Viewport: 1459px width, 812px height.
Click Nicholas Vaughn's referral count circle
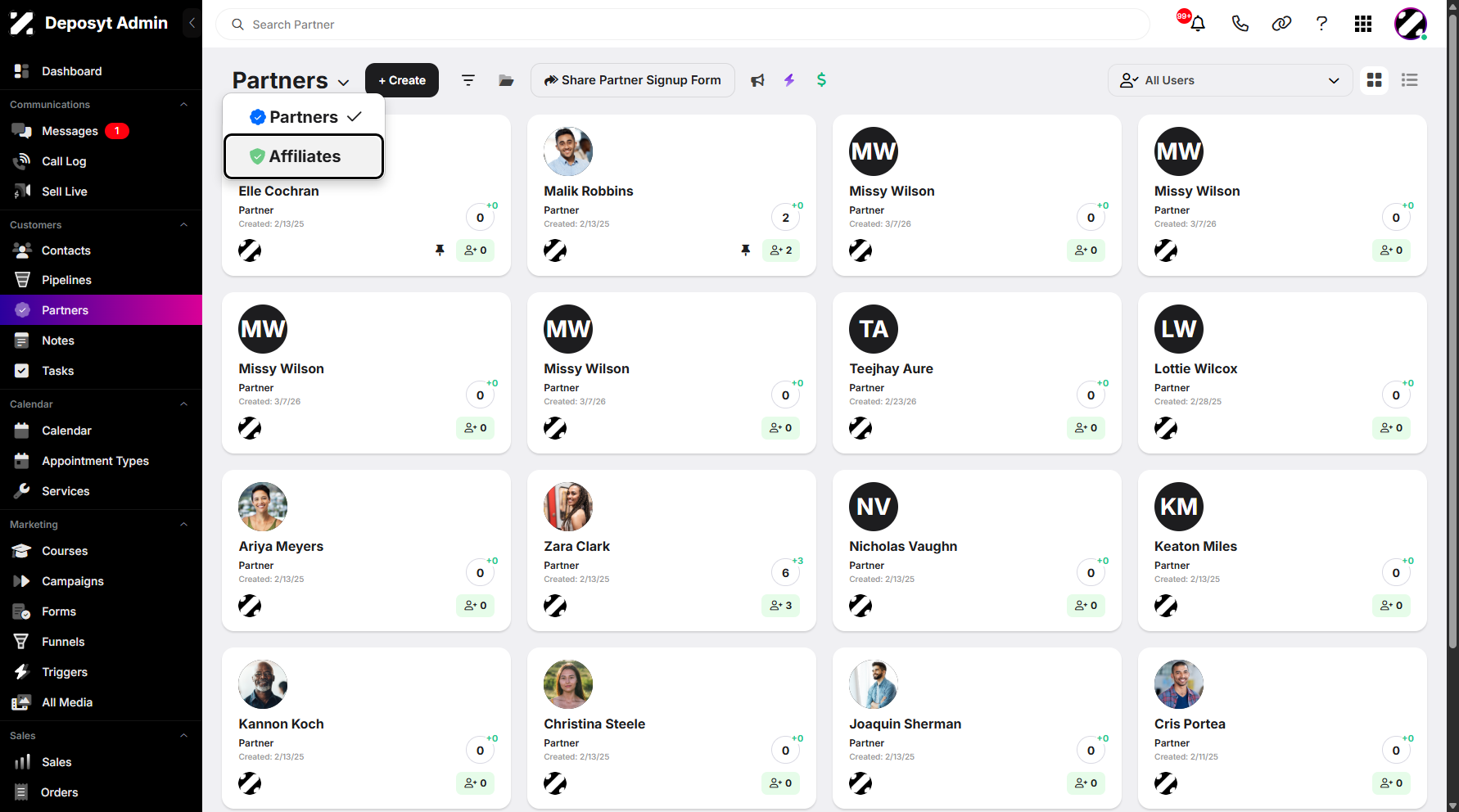[x=1091, y=573]
